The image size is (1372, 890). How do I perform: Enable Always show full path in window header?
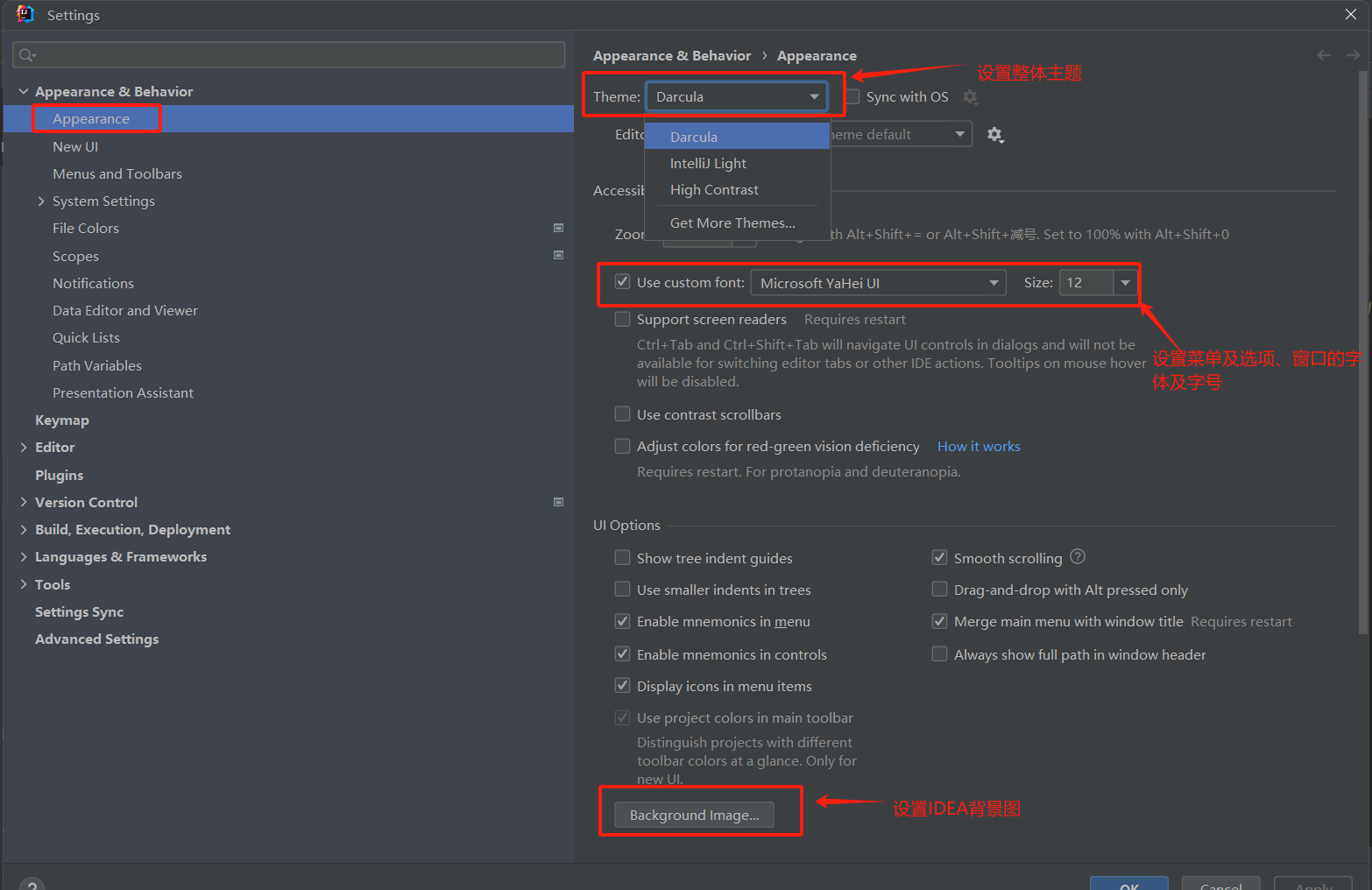[x=939, y=653]
